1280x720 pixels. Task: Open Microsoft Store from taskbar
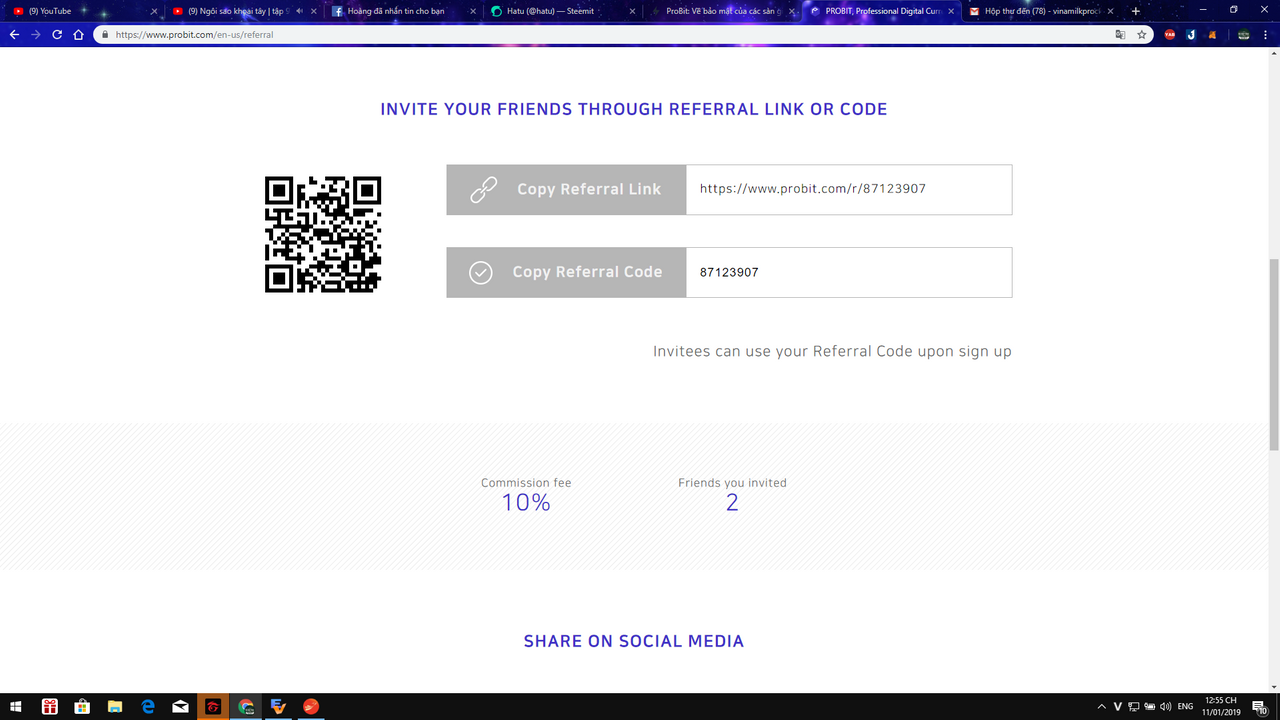(82, 707)
